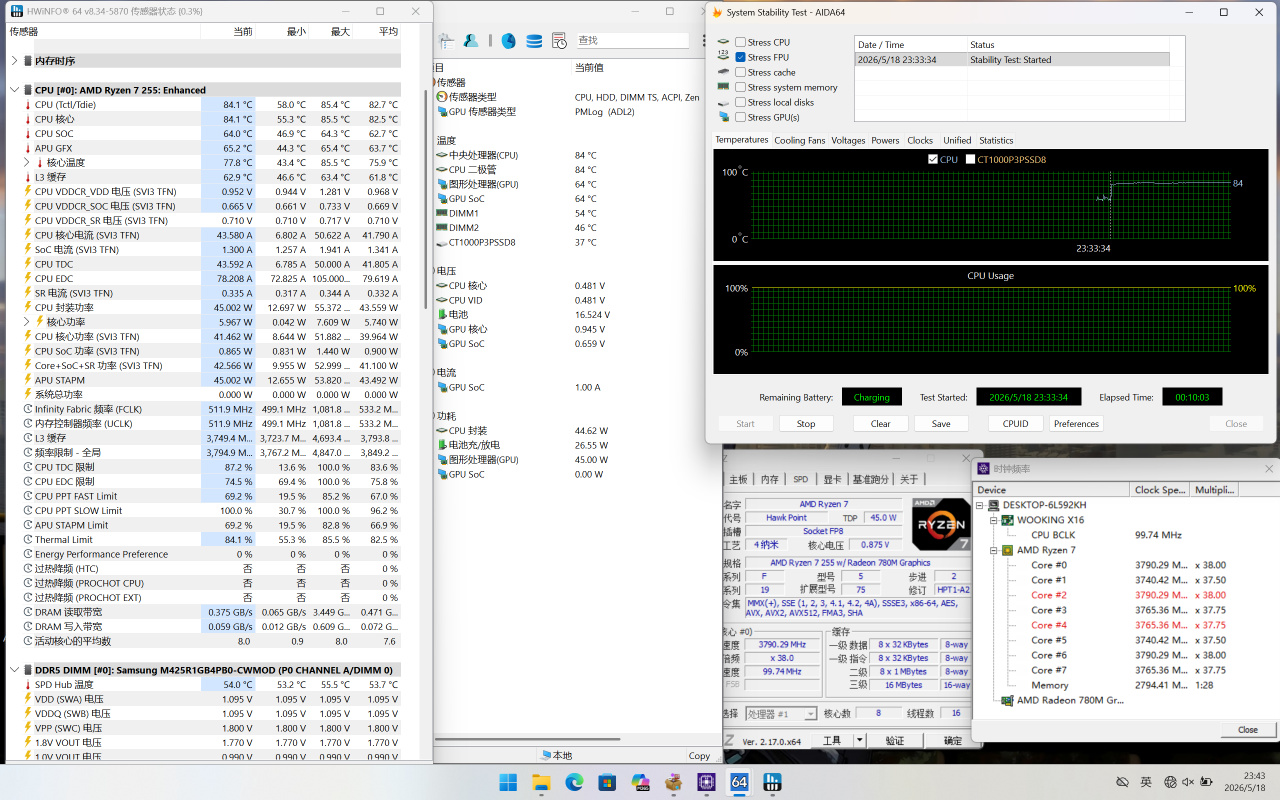The width and height of the screenshot is (1280, 800).
Task: Save the stability test results
Action: [941, 423]
